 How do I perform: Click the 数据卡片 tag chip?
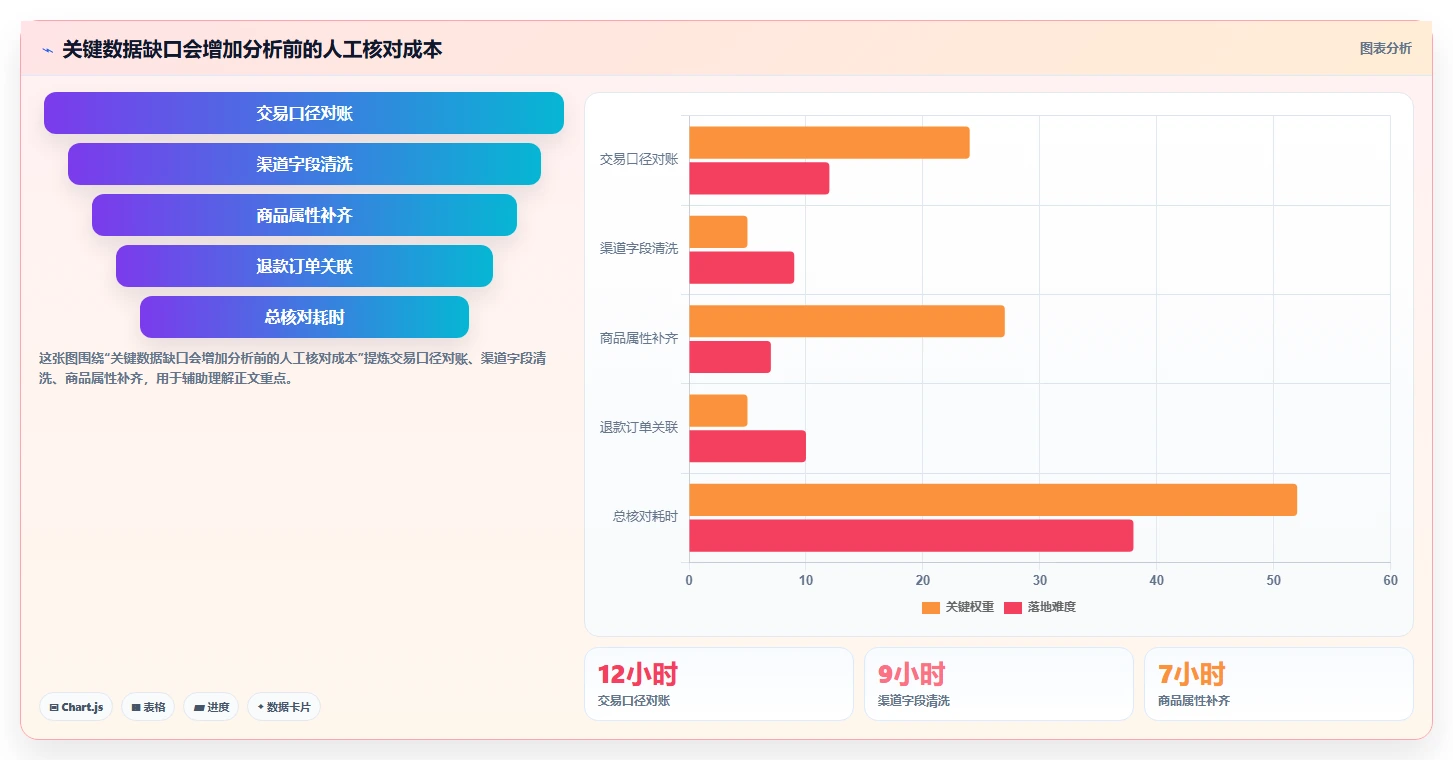[284, 707]
